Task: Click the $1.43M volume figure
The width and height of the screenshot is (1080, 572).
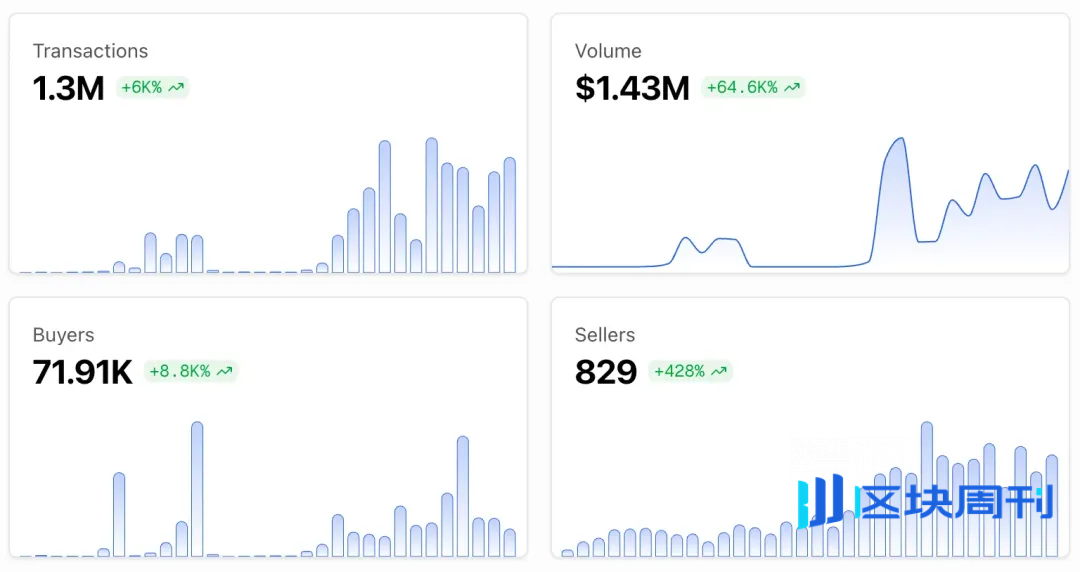Action: pos(632,88)
